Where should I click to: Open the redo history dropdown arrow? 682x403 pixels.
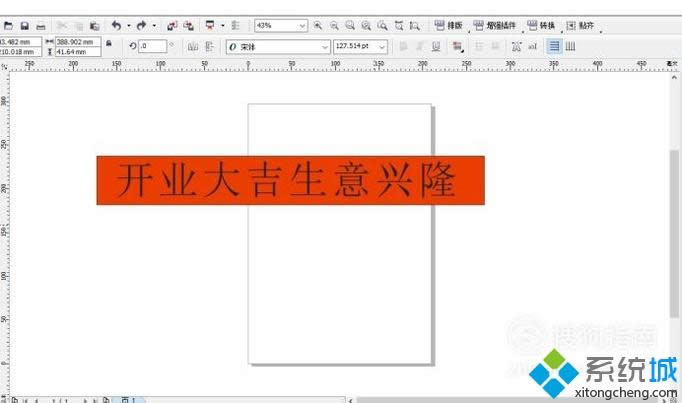tap(154, 26)
